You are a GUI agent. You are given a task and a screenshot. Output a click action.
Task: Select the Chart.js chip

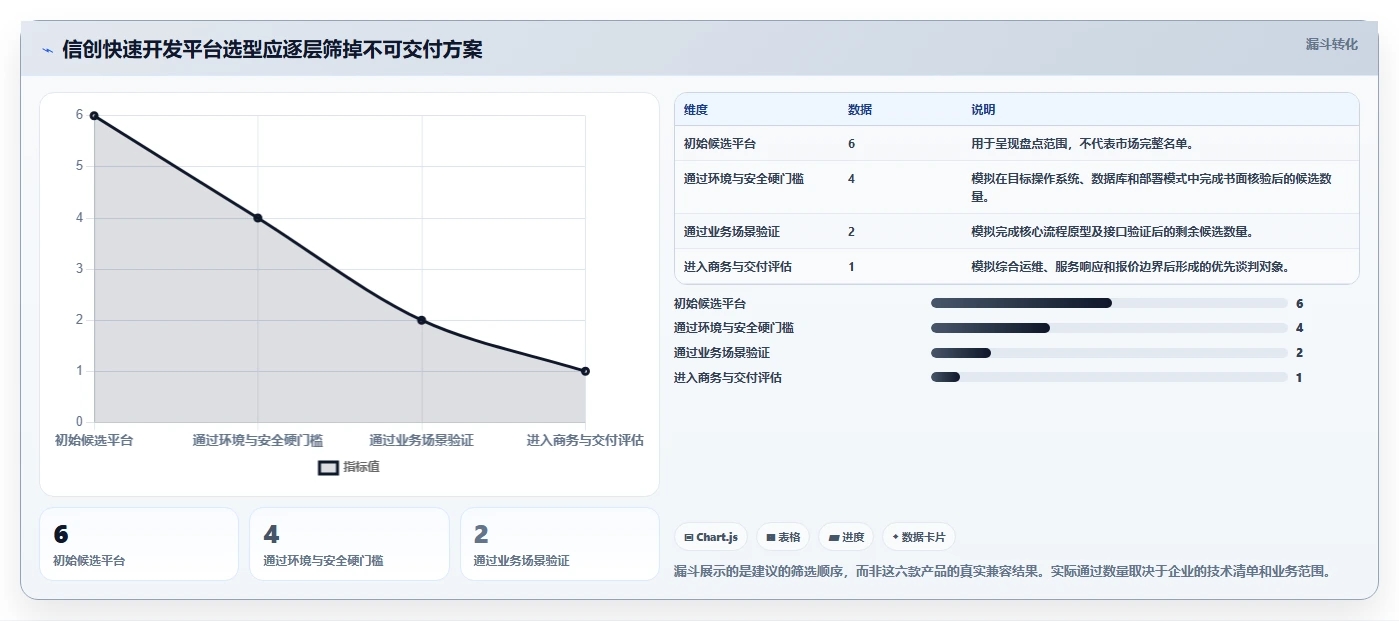tap(711, 537)
